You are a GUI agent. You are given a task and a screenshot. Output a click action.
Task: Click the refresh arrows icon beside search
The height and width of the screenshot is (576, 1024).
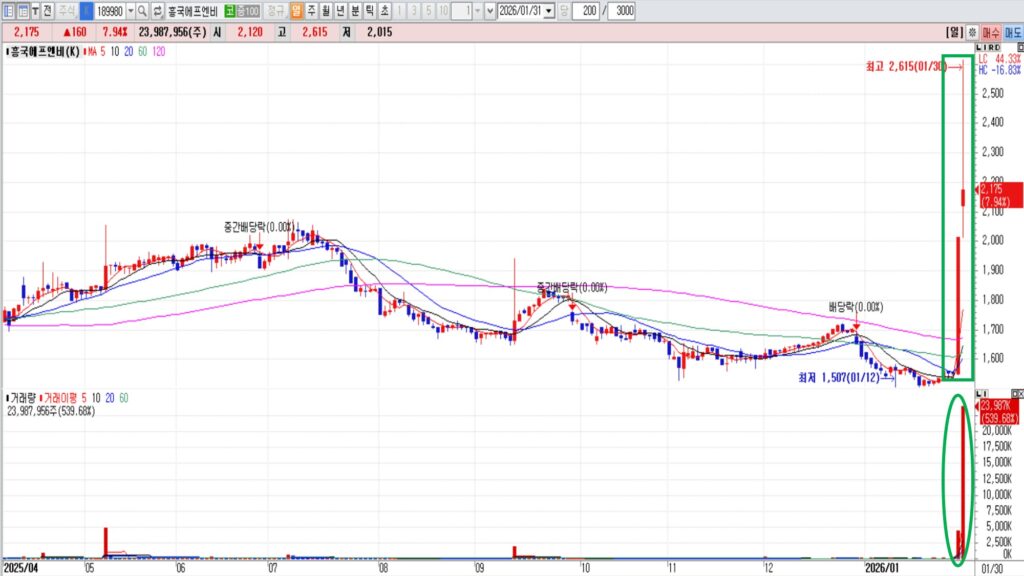[157, 10]
